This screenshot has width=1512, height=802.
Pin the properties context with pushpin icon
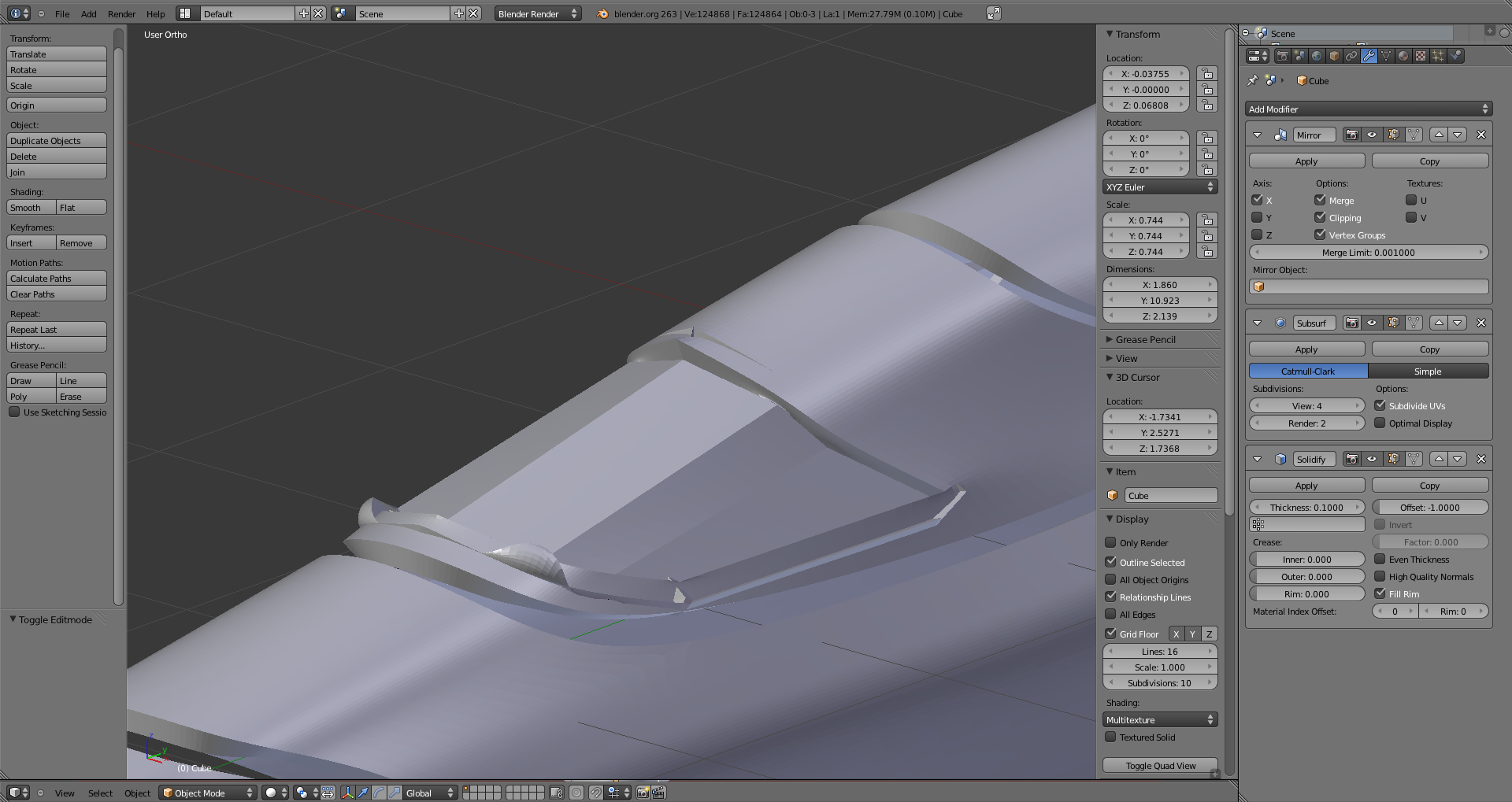click(1253, 80)
